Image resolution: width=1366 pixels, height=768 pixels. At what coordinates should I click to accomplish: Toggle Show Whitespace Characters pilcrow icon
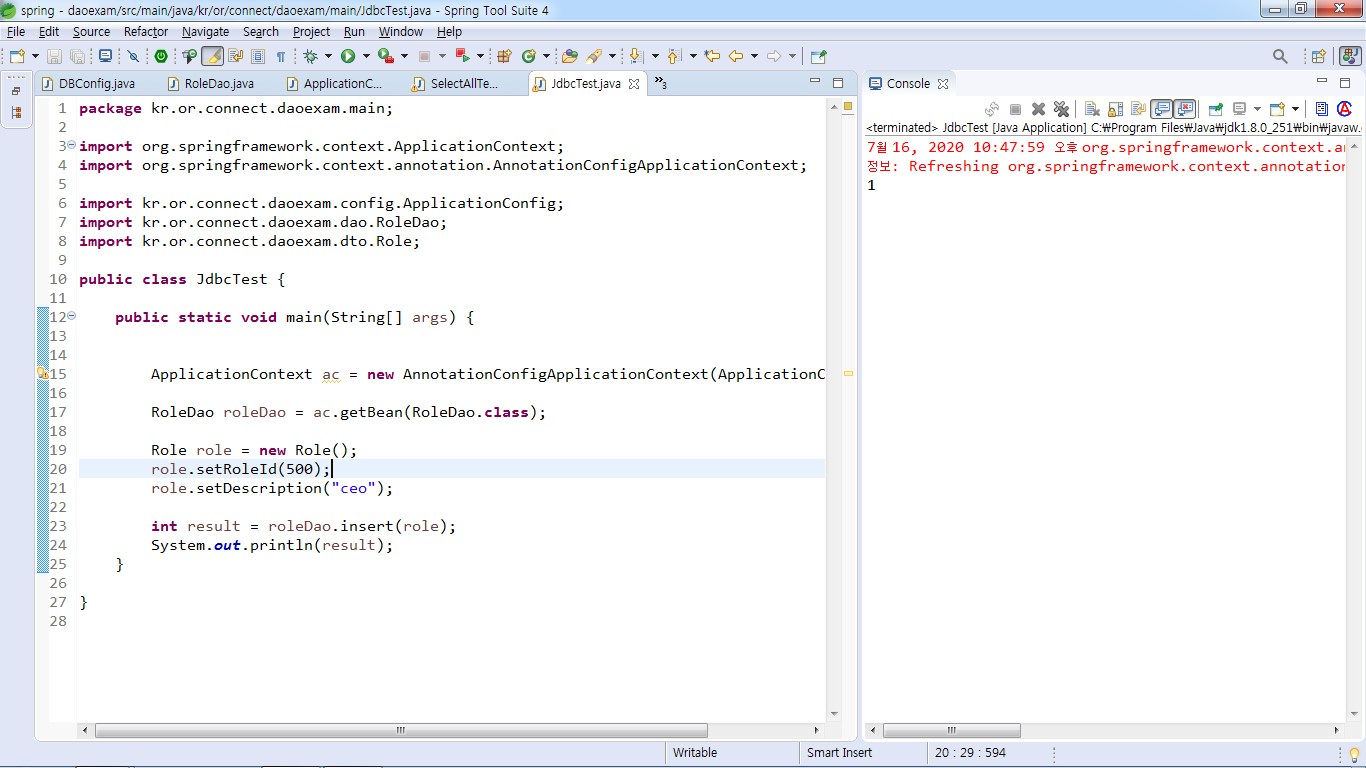click(281, 56)
